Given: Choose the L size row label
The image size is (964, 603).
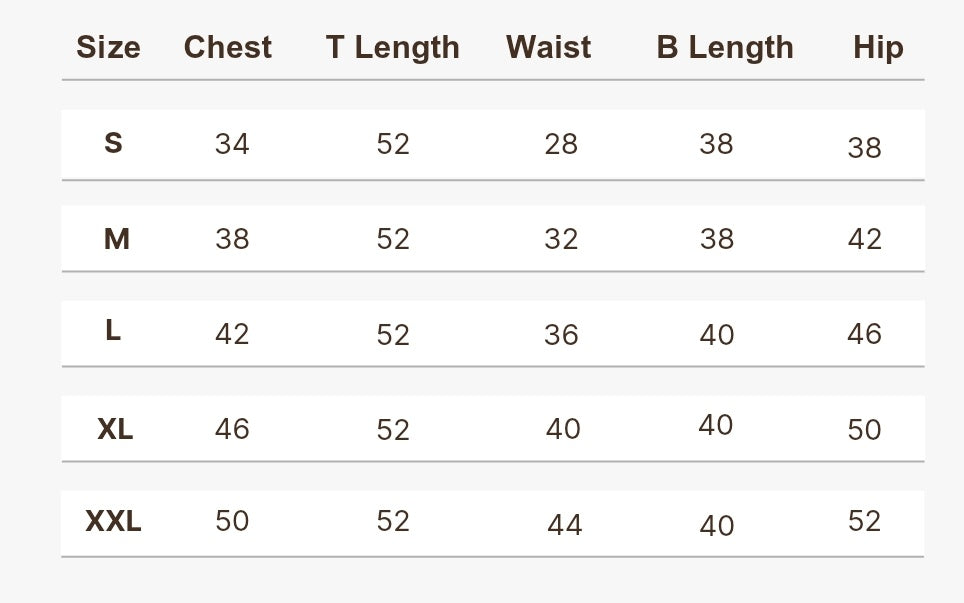Looking at the screenshot, I should 113,331.
